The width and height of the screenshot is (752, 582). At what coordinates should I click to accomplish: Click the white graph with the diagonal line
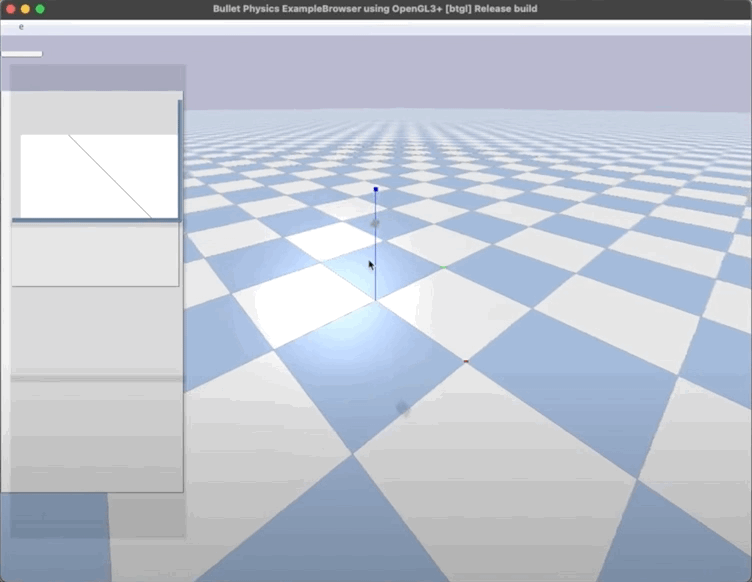99,176
